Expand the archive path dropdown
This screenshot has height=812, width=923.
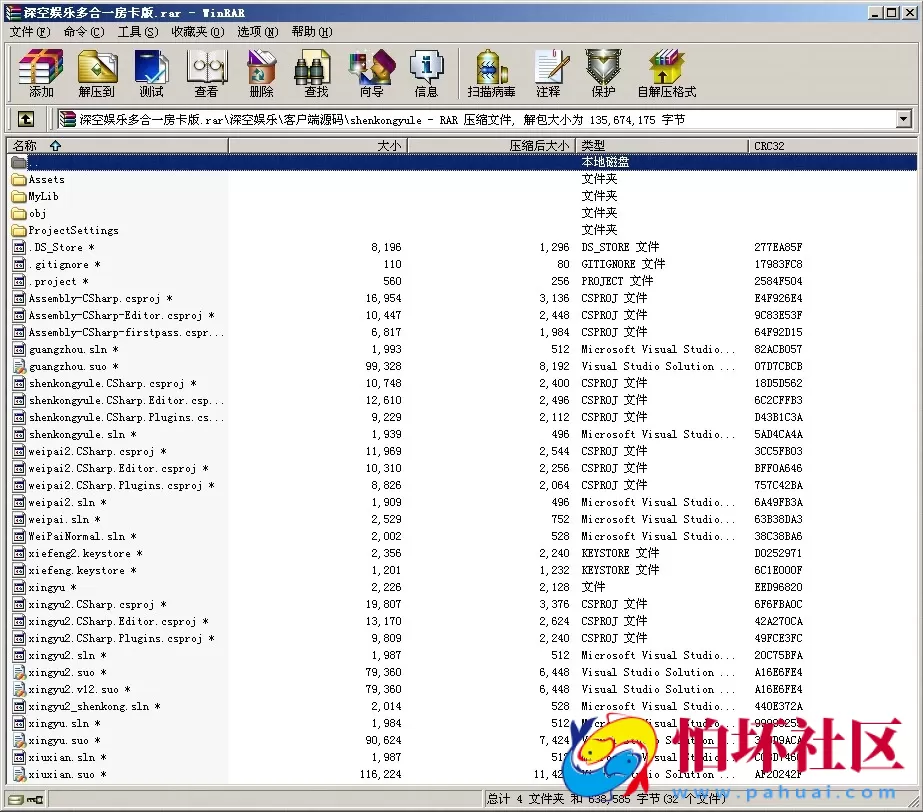point(903,119)
